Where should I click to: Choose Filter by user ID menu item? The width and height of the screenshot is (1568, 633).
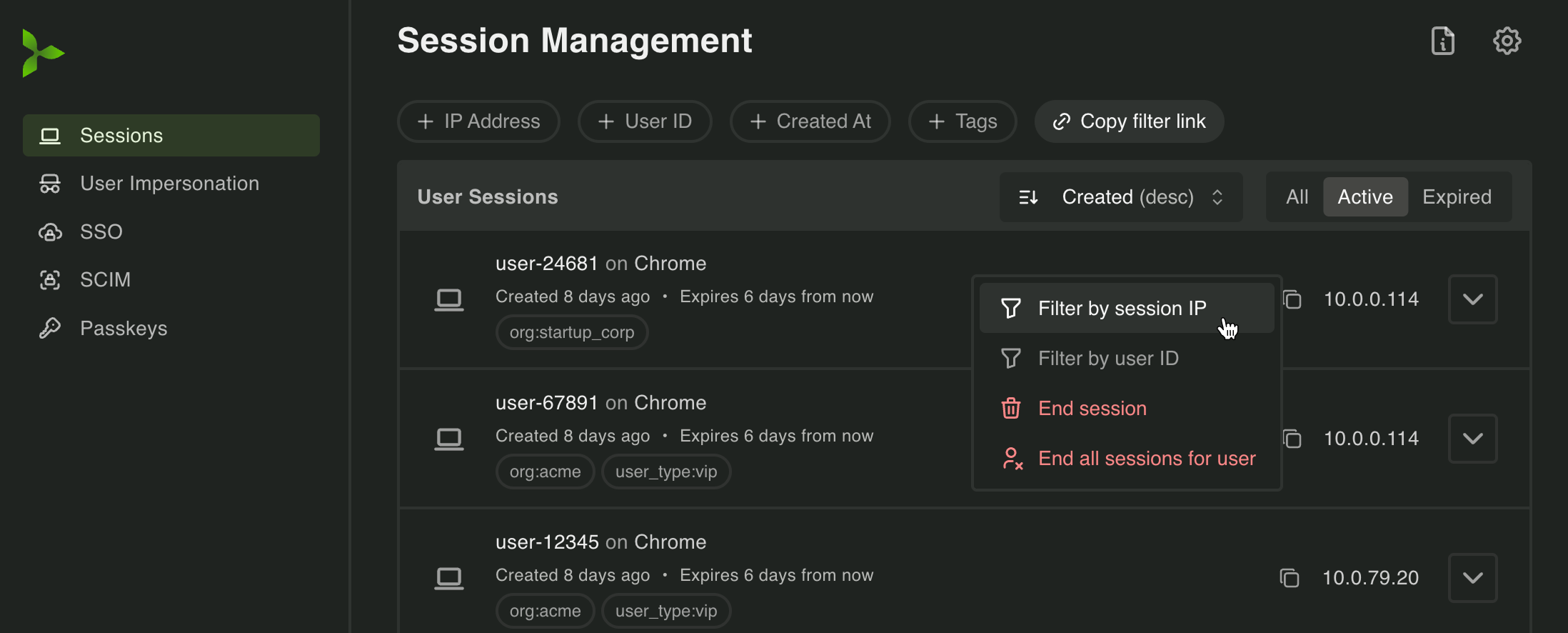[x=1108, y=359]
